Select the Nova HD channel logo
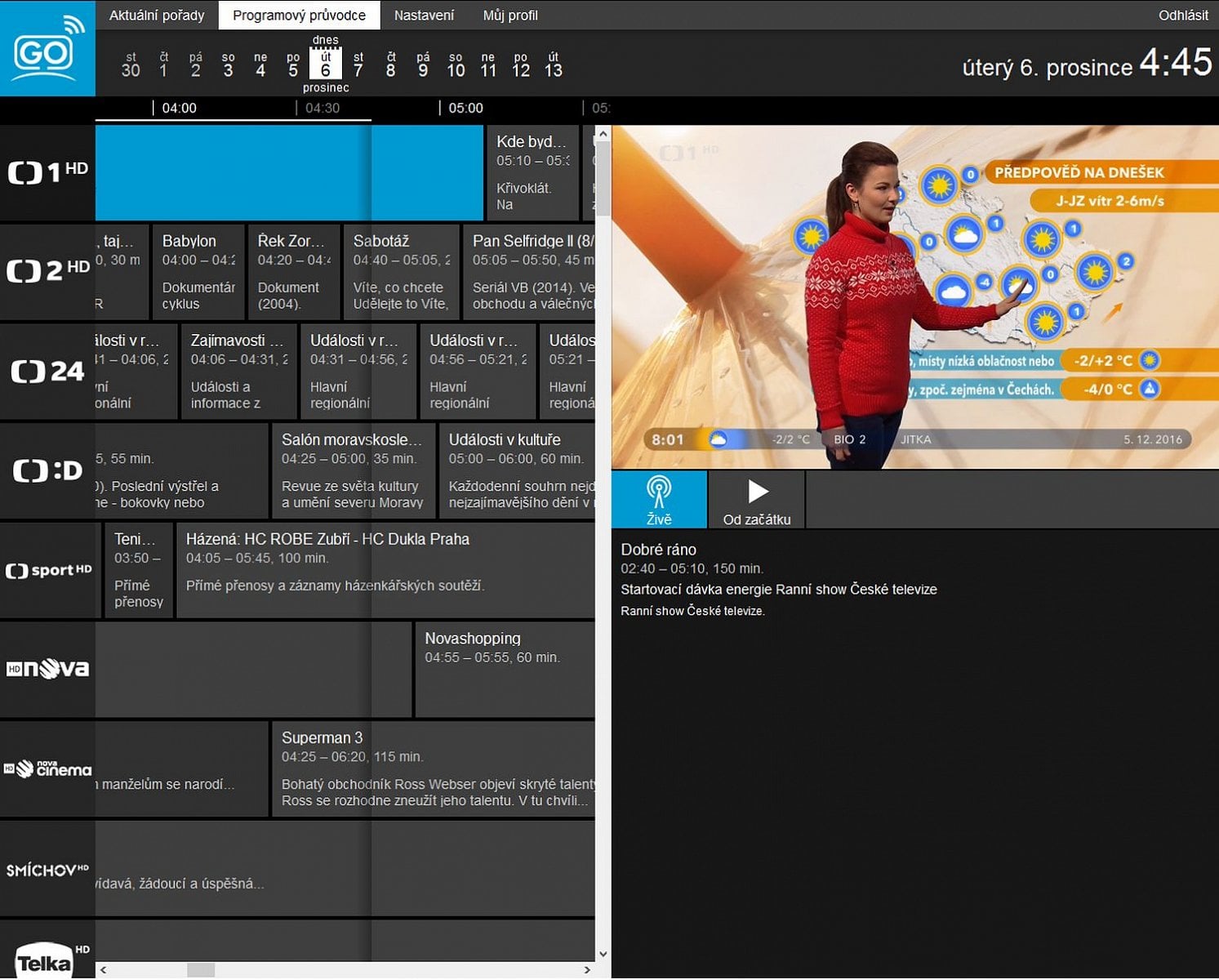This screenshot has width=1219, height=980. (x=47, y=670)
